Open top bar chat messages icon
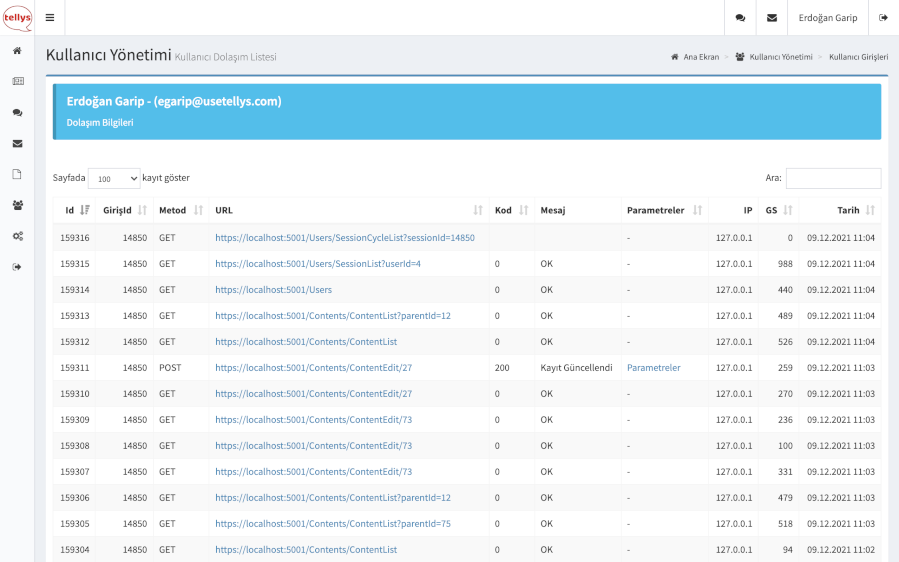 click(x=740, y=17)
